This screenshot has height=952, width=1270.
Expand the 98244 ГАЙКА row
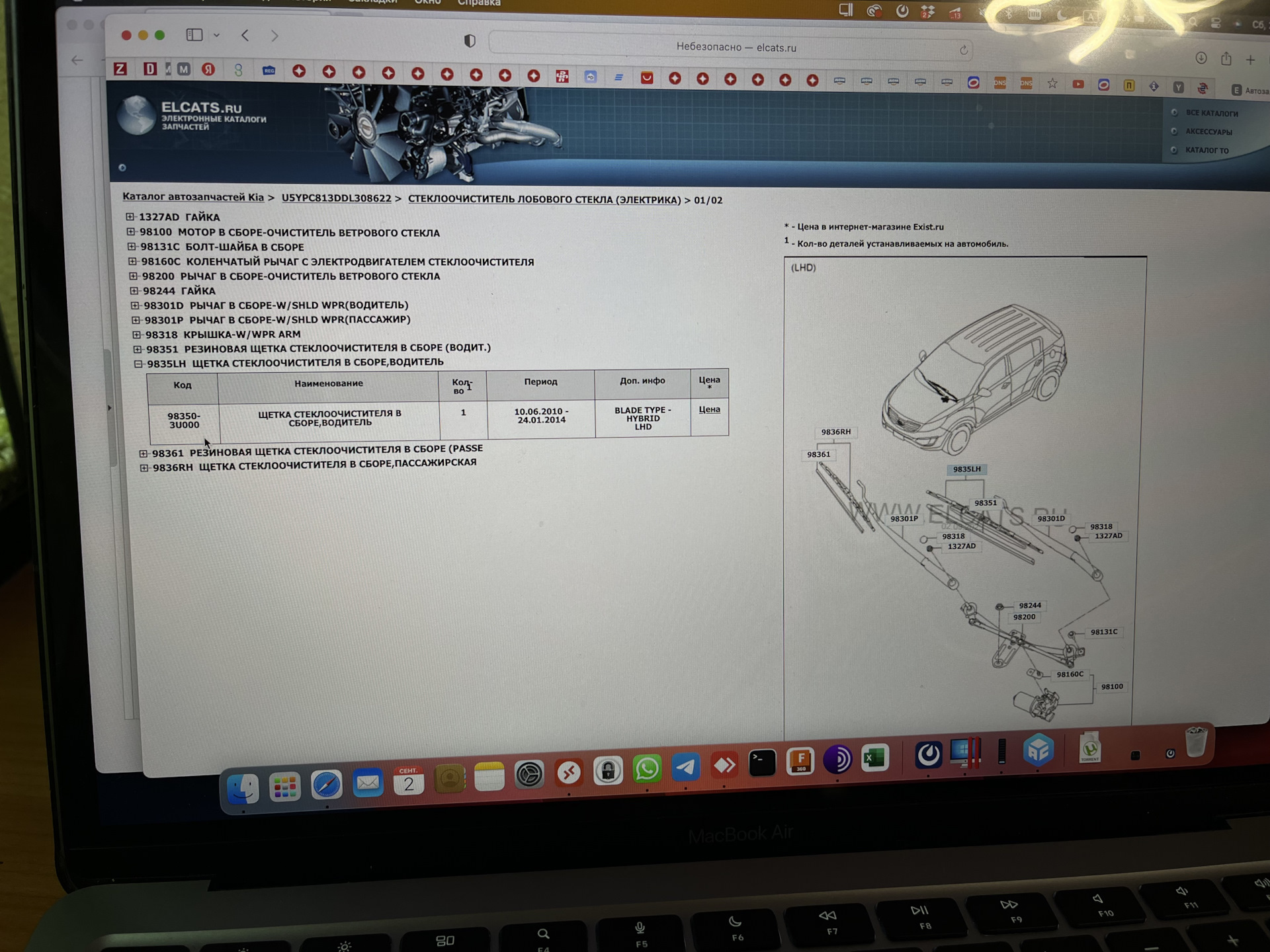pos(134,291)
